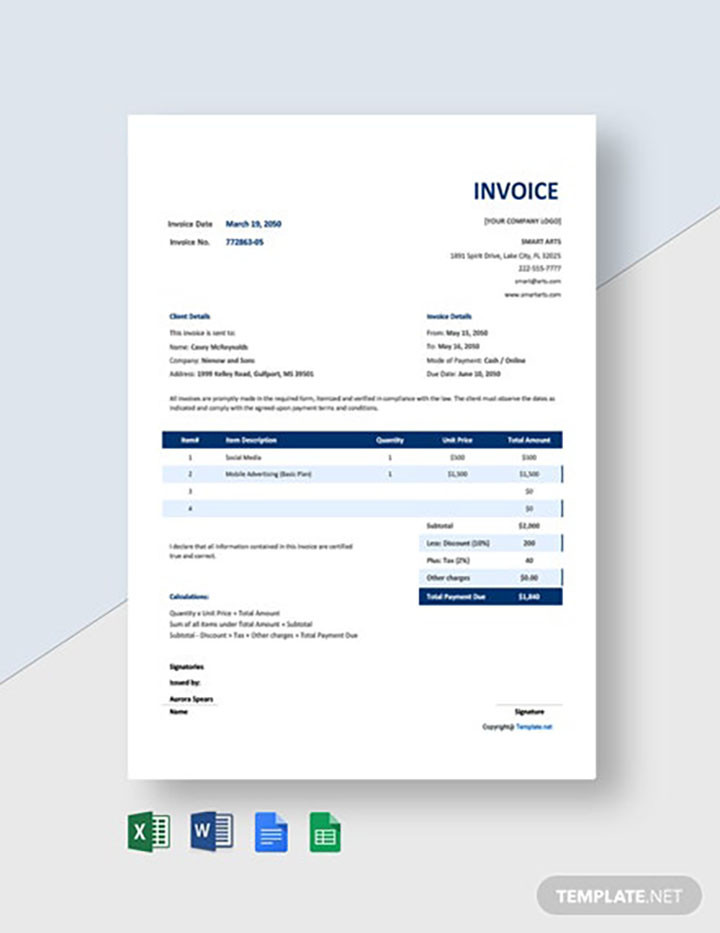This screenshot has height=933, width=720.
Task: Click the Total Payment Due row
Action: (488, 596)
